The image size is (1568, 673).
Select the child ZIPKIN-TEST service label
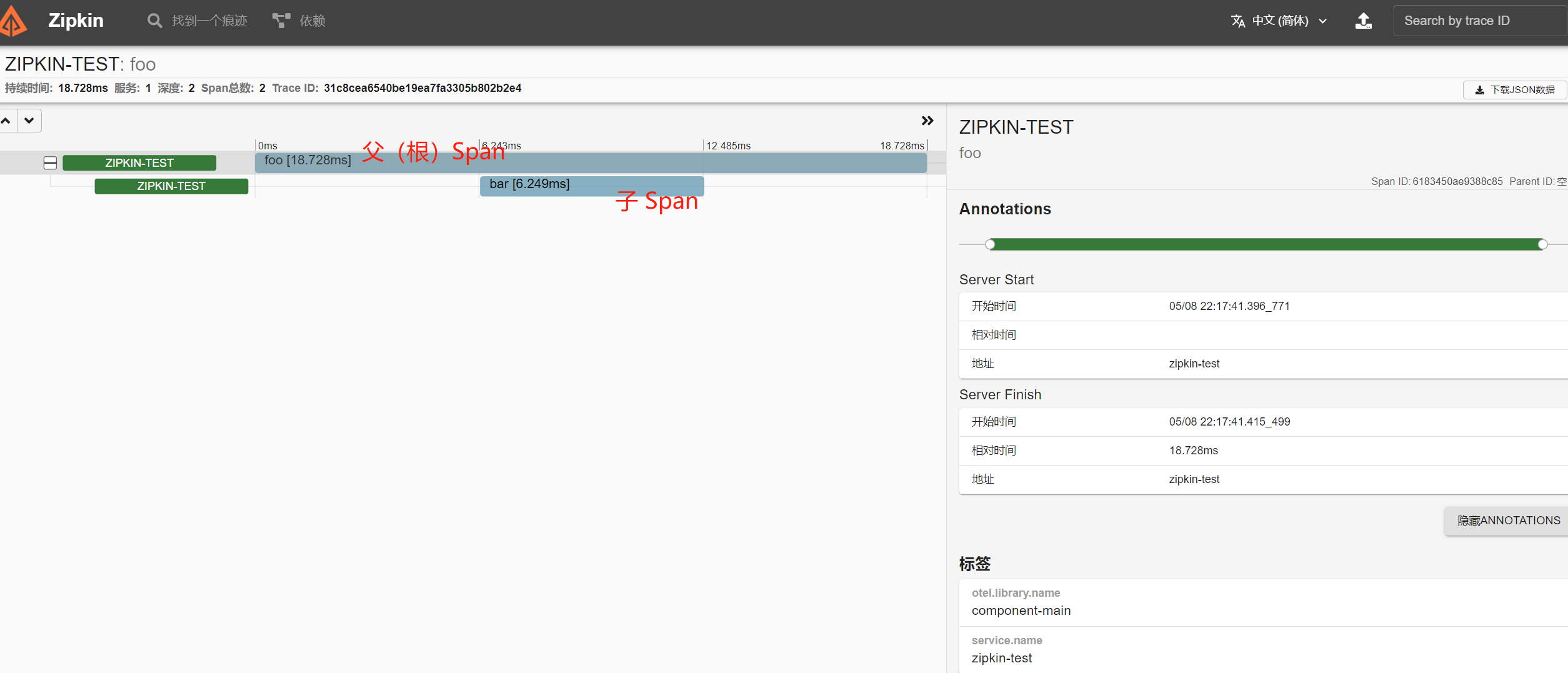[x=171, y=186]
